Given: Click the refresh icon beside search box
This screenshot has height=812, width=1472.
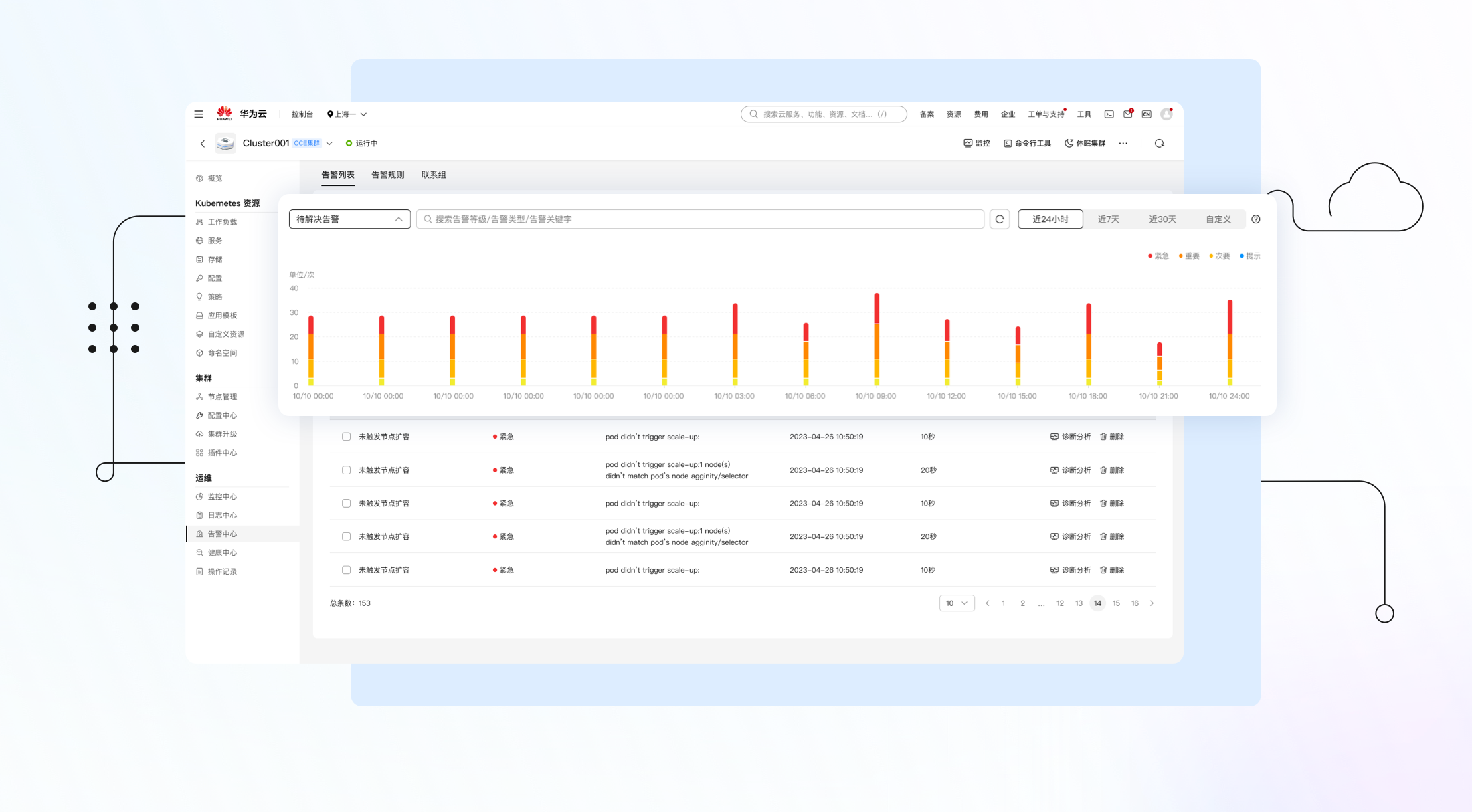Looking at the screenshot, I should [x=1000, y=219].
